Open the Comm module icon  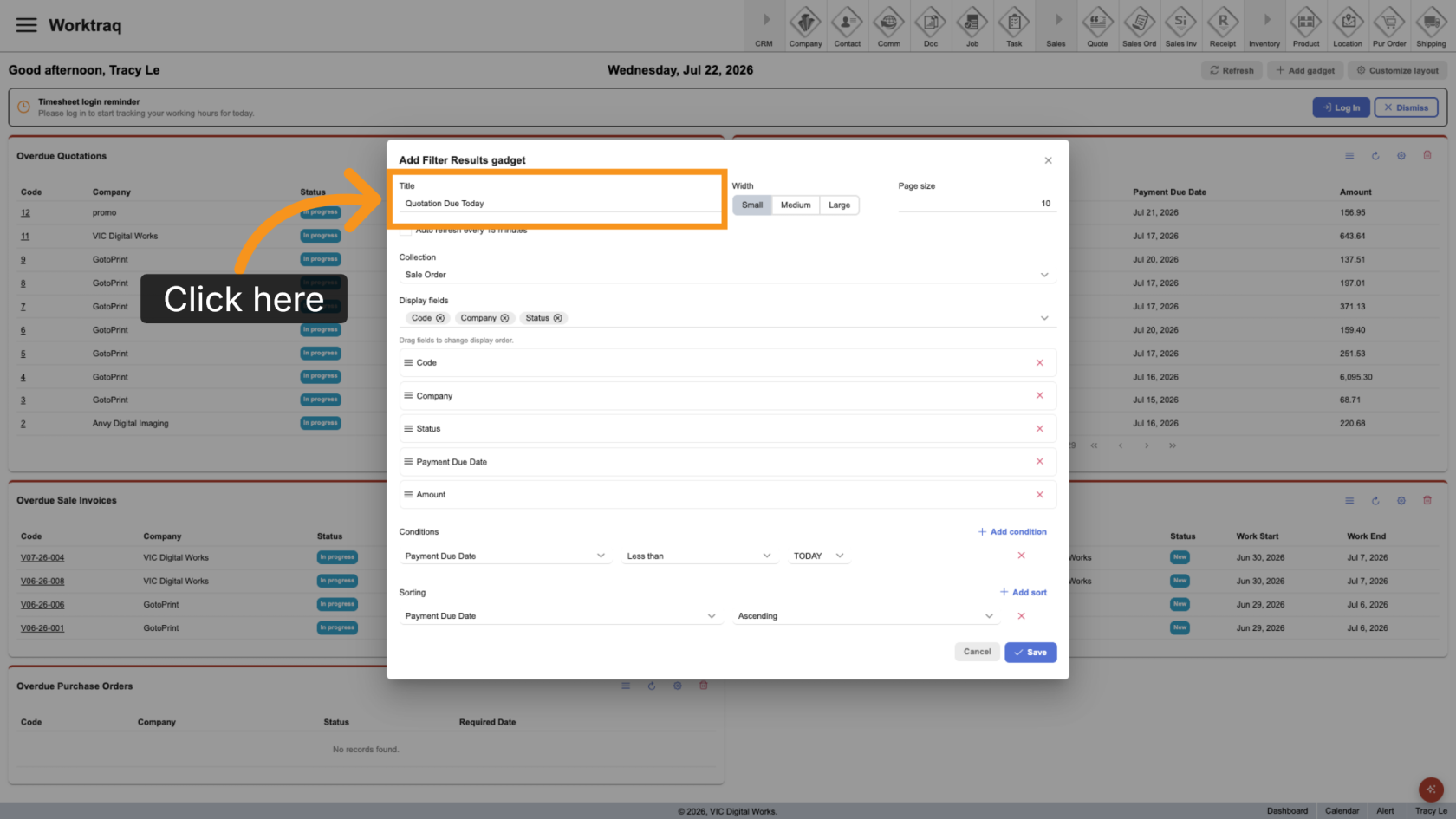[888, 26]
